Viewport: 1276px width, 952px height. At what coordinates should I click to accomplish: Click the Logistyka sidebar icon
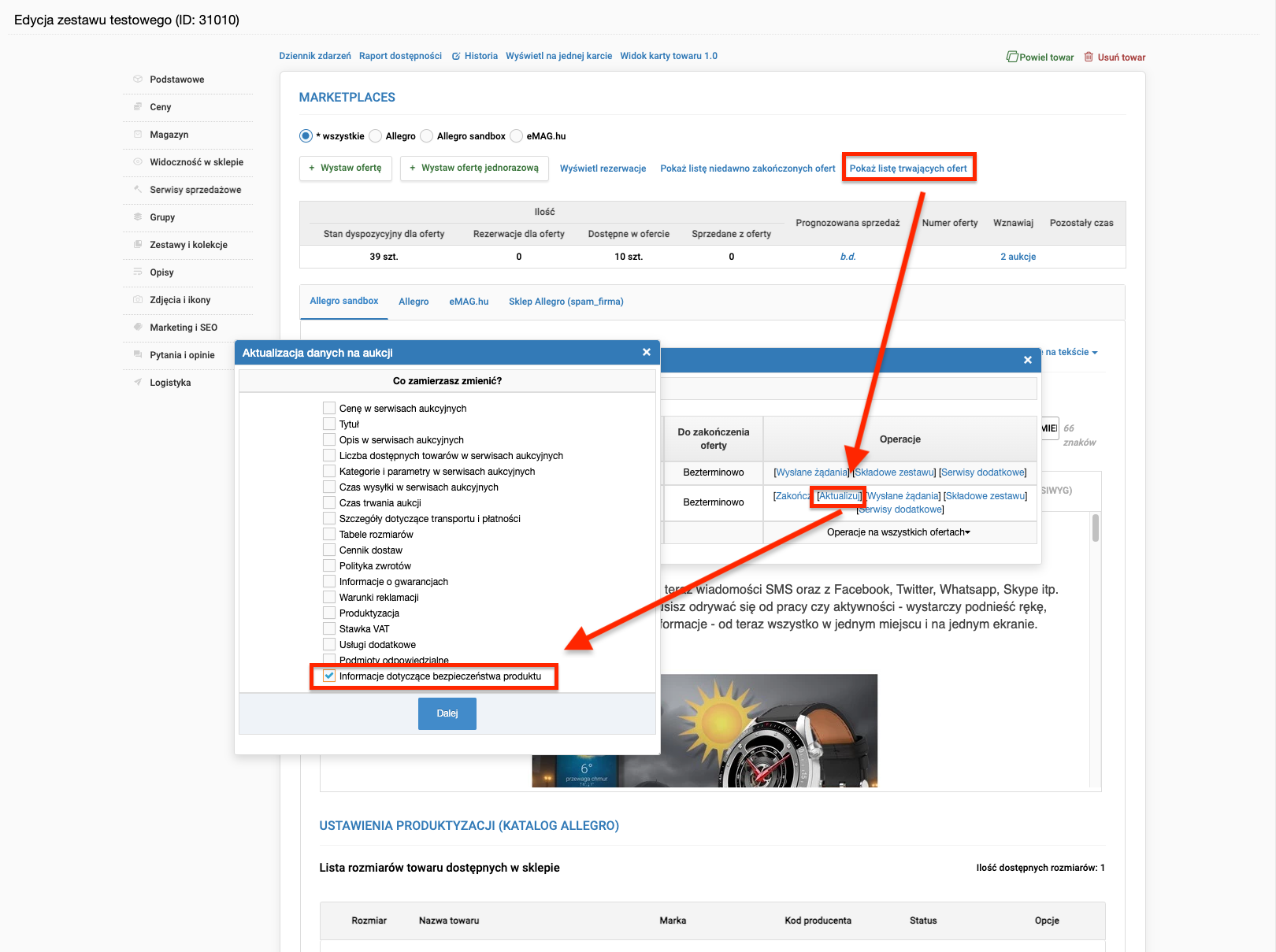[138, 382]
